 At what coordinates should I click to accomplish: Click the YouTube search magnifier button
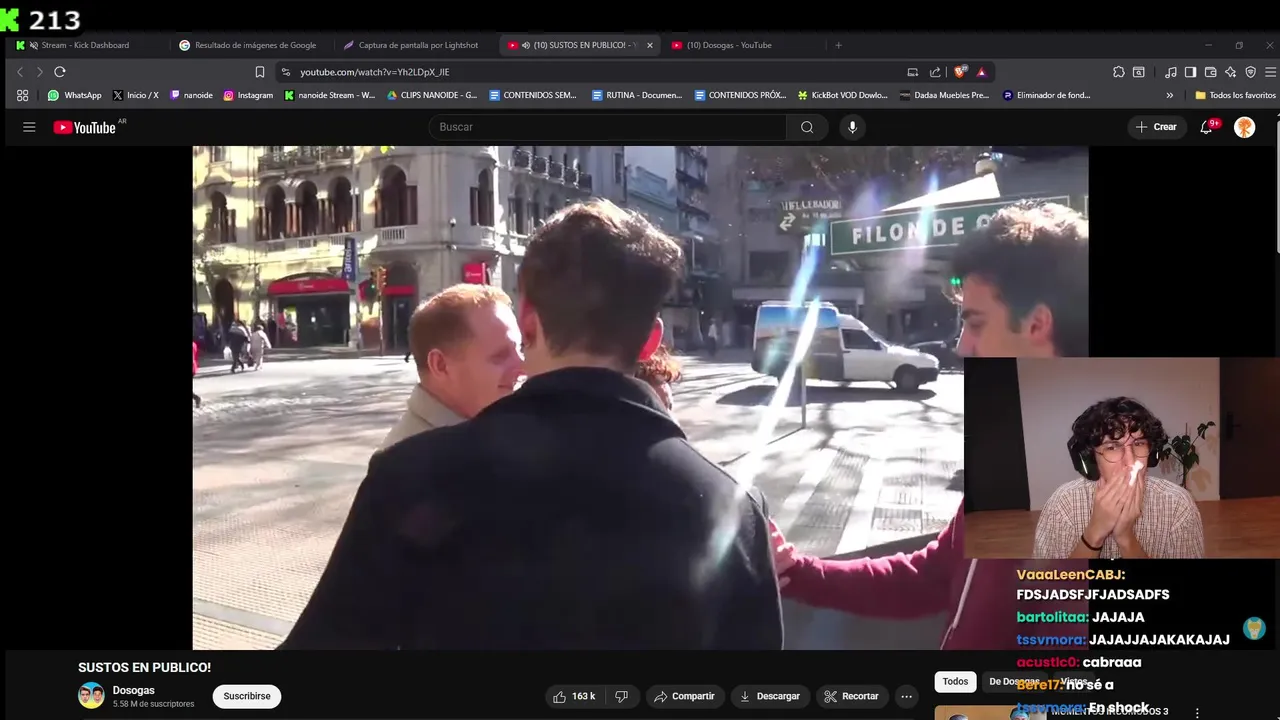(x=807, y=127)
